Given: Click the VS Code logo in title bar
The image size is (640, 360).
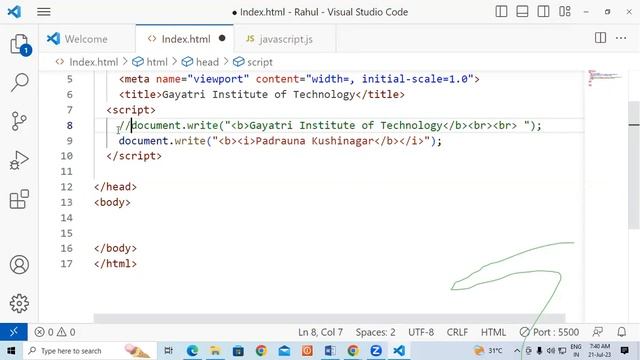Looking at the screenshot, I should point(14,11).
